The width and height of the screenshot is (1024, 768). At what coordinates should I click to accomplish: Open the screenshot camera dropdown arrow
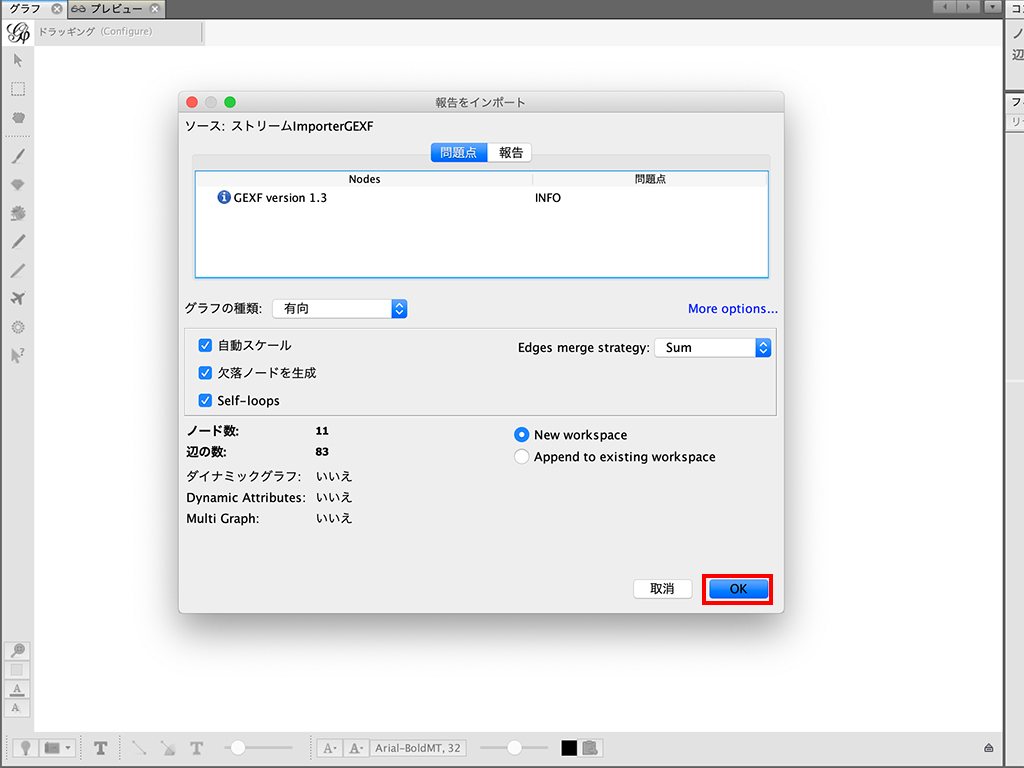pyautogui.click(x=67, y=748)
